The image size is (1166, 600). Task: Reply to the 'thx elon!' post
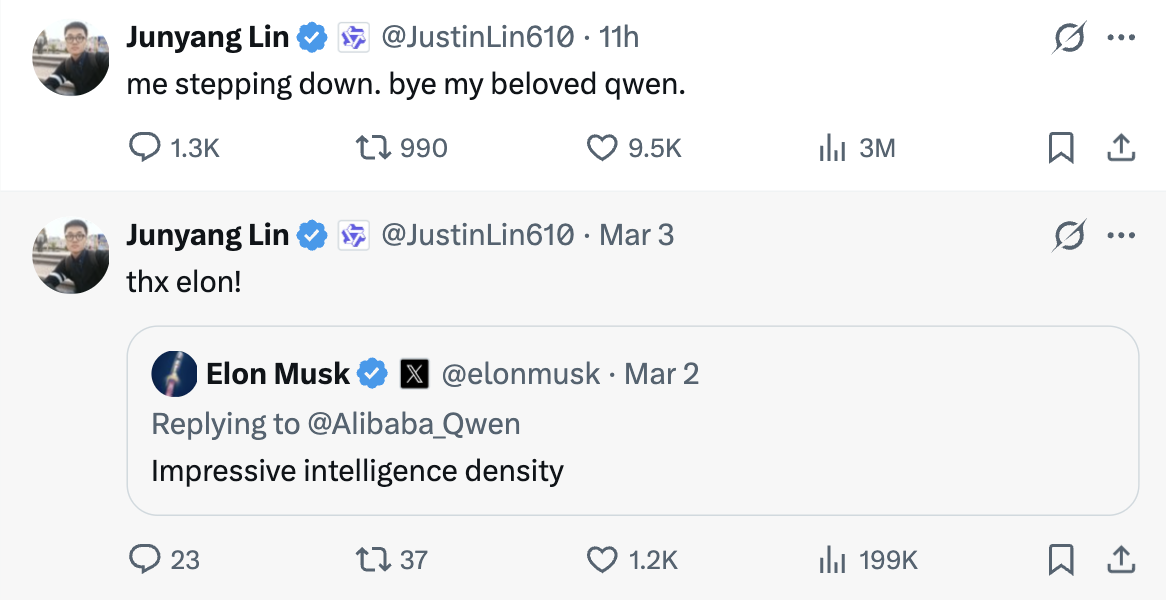(x=146, y=559)
